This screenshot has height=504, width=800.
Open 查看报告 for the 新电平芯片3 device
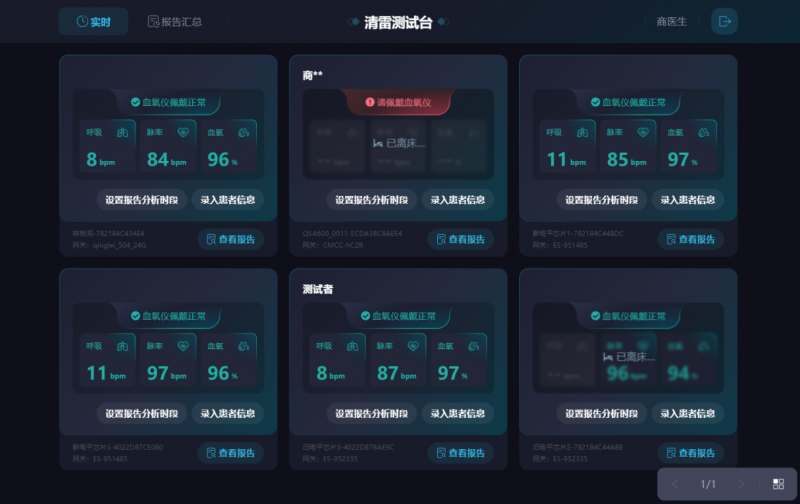tap(231, 453)
